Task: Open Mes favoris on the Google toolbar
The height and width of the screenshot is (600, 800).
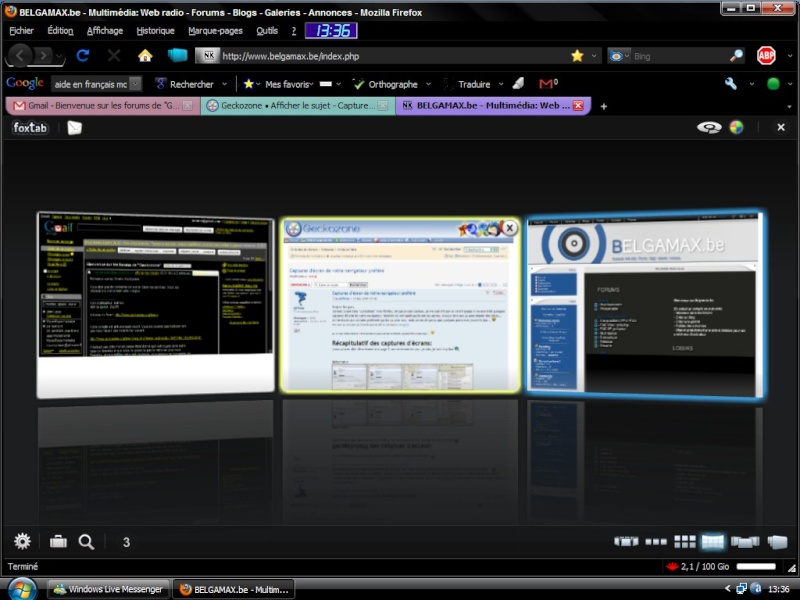Action: tap(279, 84)
